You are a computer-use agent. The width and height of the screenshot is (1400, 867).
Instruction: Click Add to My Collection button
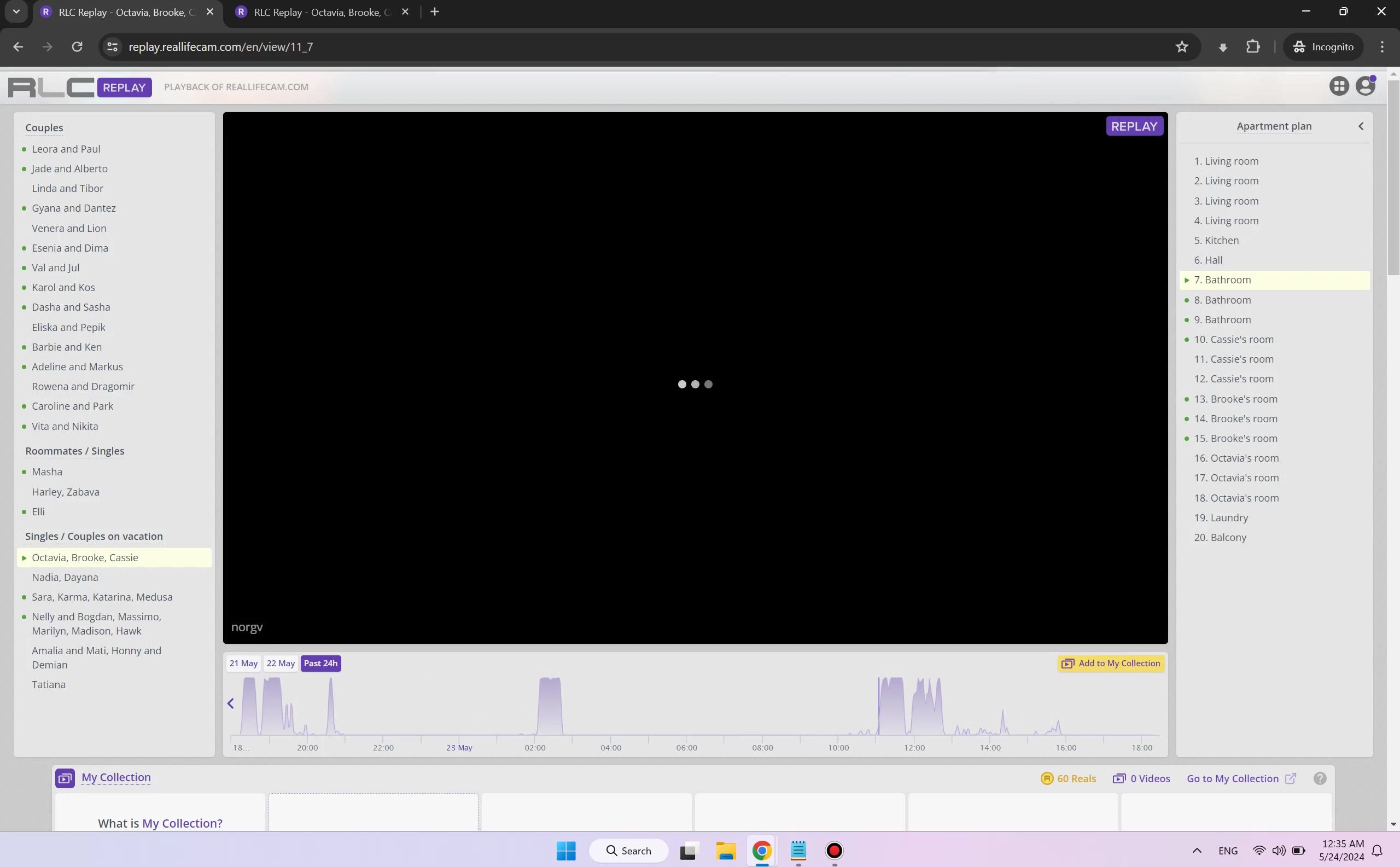pos(1111,664)
